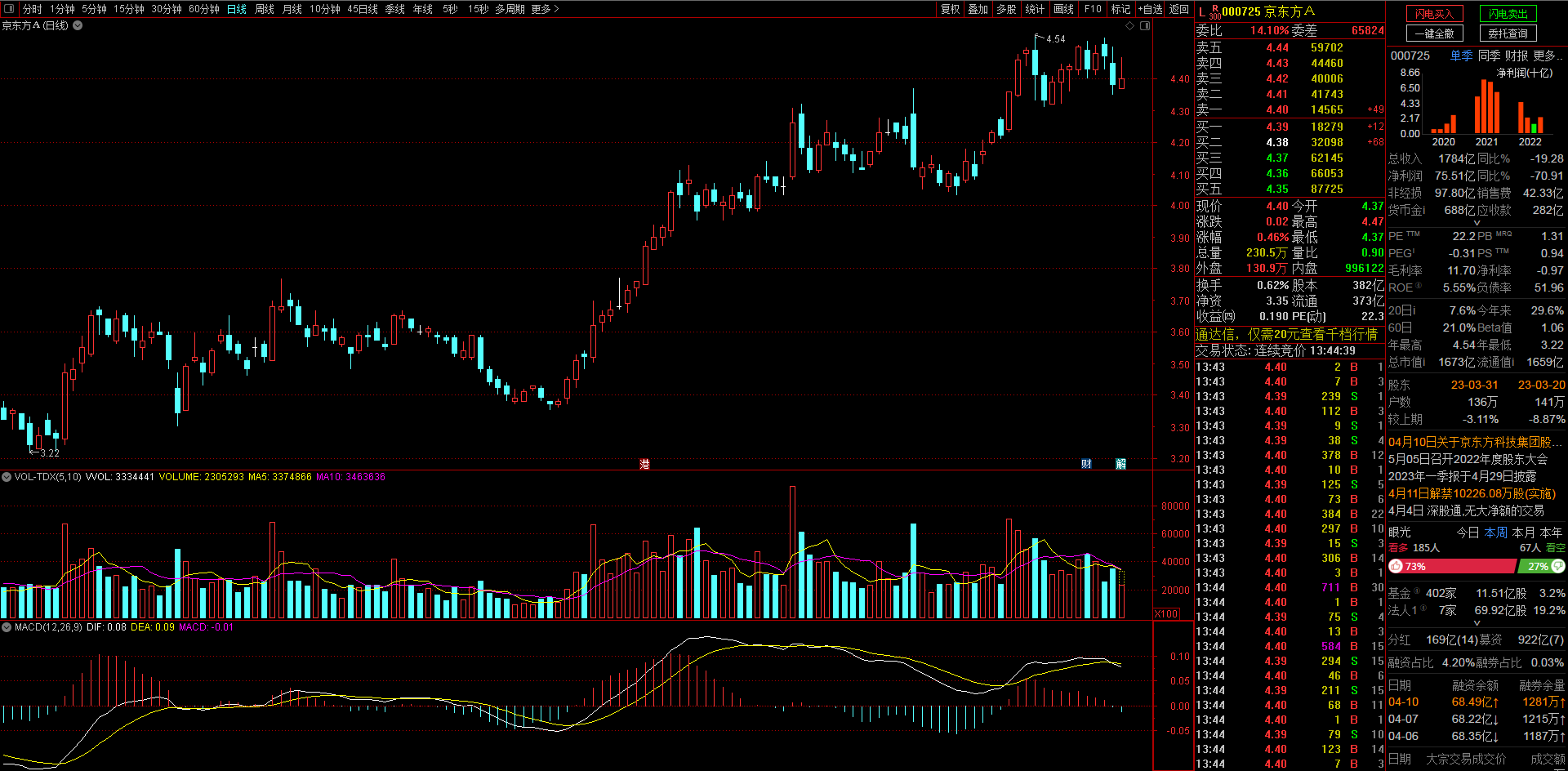Click the thumbs-down bearish vote icon
The image size is (1568, 771).
click(1558, 566)
